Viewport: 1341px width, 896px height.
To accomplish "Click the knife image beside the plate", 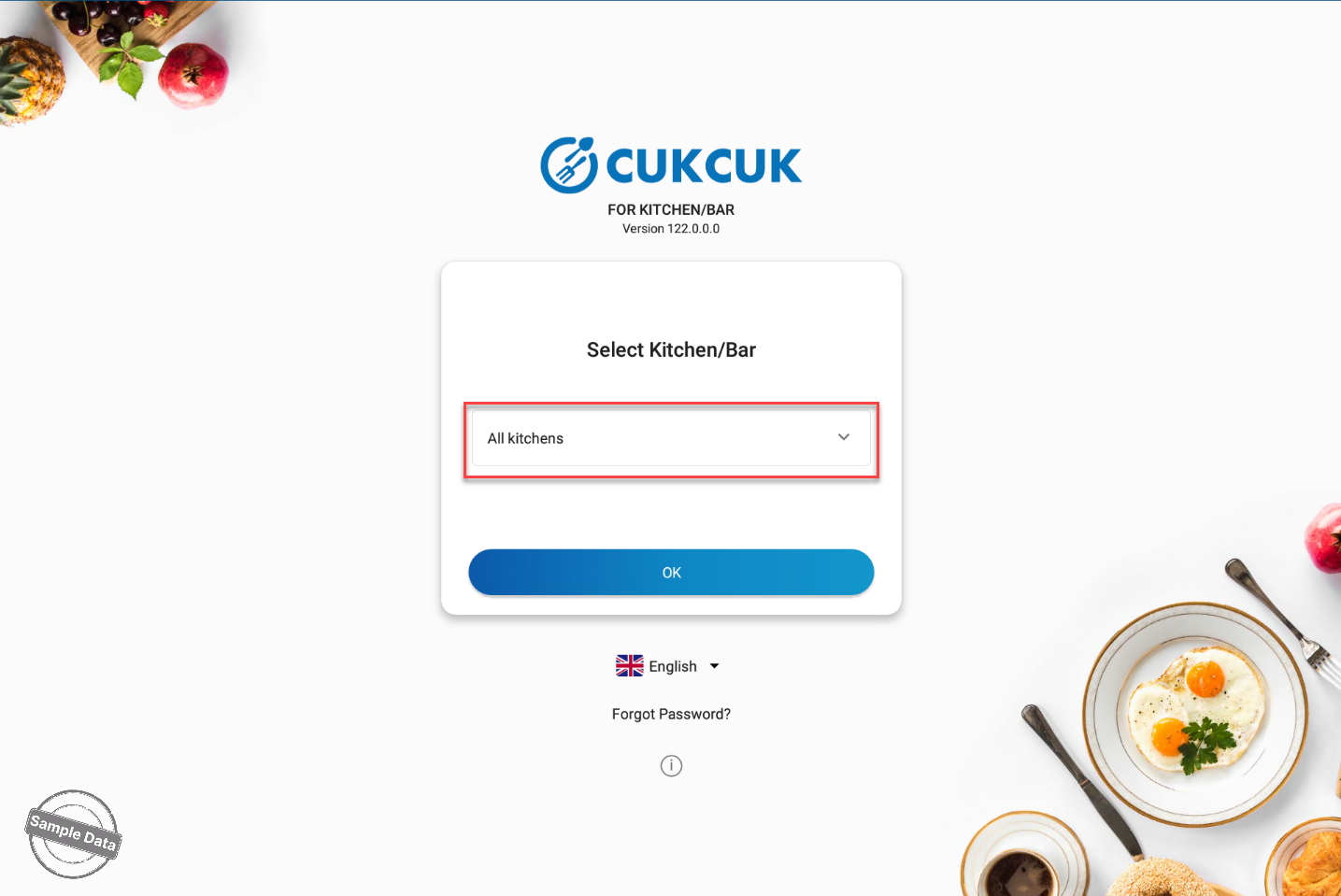I will coord(1081,781).
